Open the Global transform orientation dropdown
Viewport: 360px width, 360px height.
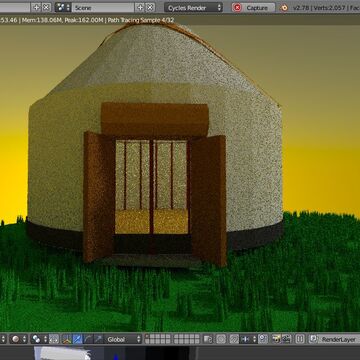click(123, 339)
